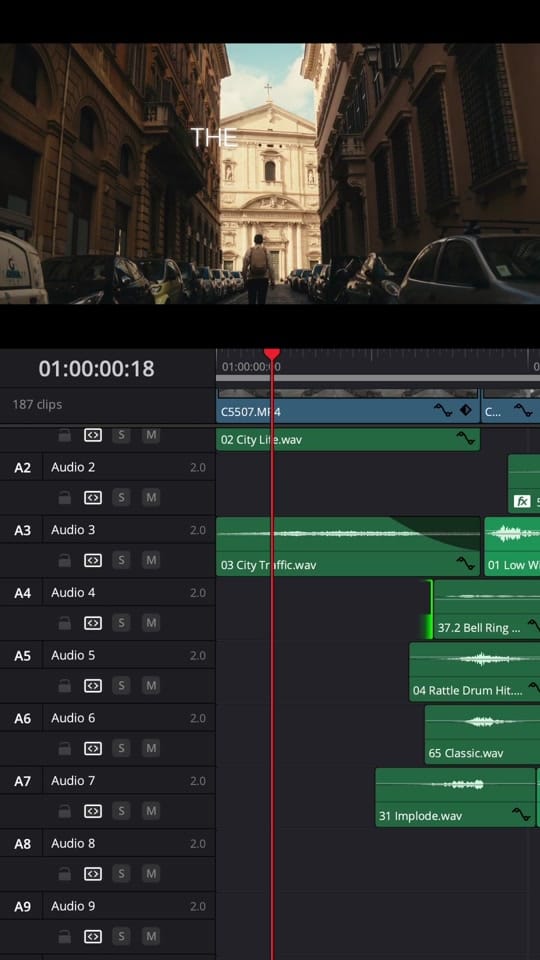The image size is (540, 960).
Task: Toggle auto track selector on Audio 3
Action: [x=92, y=560]
